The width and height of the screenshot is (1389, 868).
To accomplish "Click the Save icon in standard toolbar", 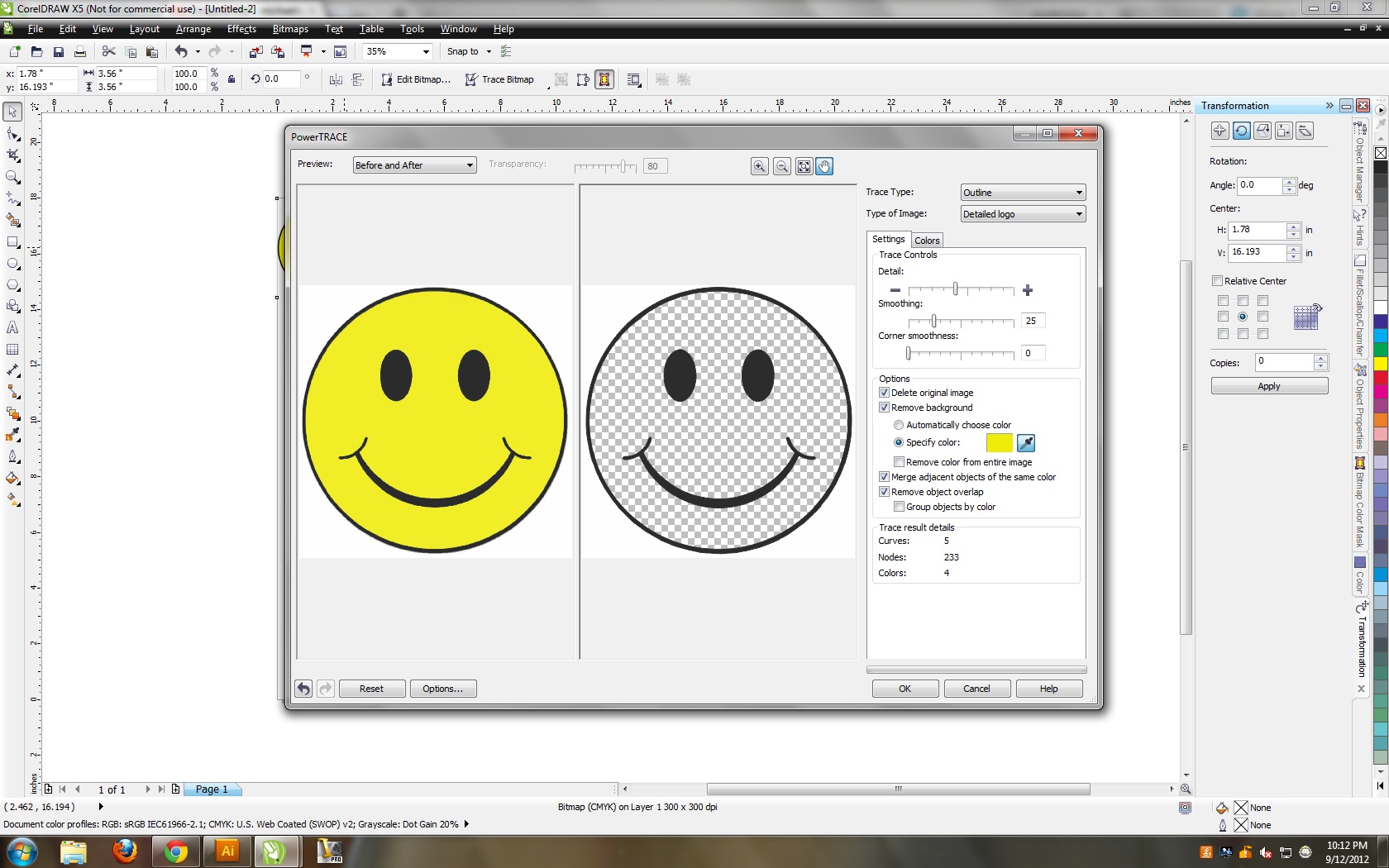I will [58, 51].
